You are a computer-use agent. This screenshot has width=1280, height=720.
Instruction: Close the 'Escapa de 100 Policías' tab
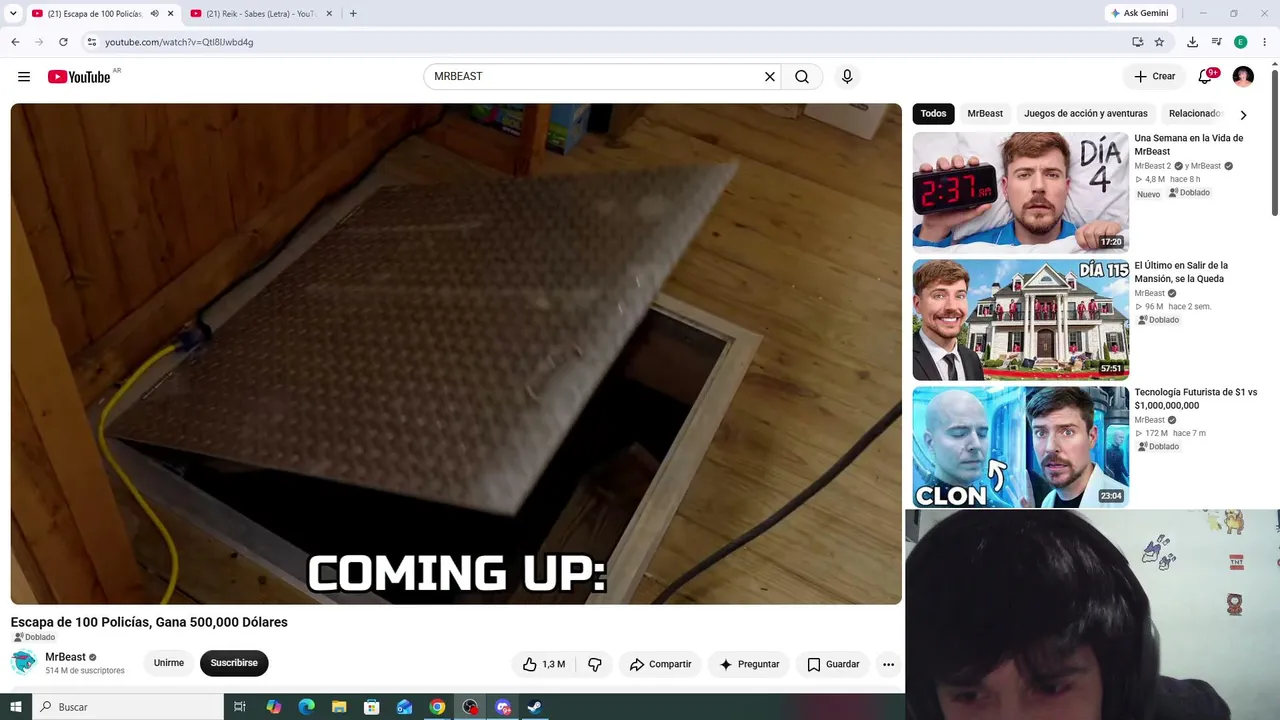tap(171, 14)
